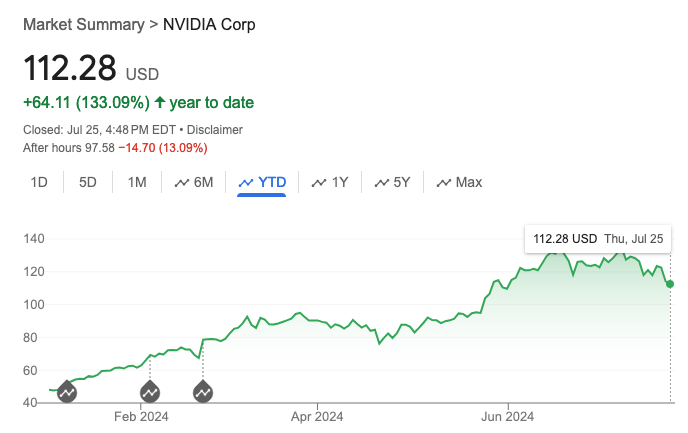Click the trend icon beside 5Y

[x=381, y=183]
